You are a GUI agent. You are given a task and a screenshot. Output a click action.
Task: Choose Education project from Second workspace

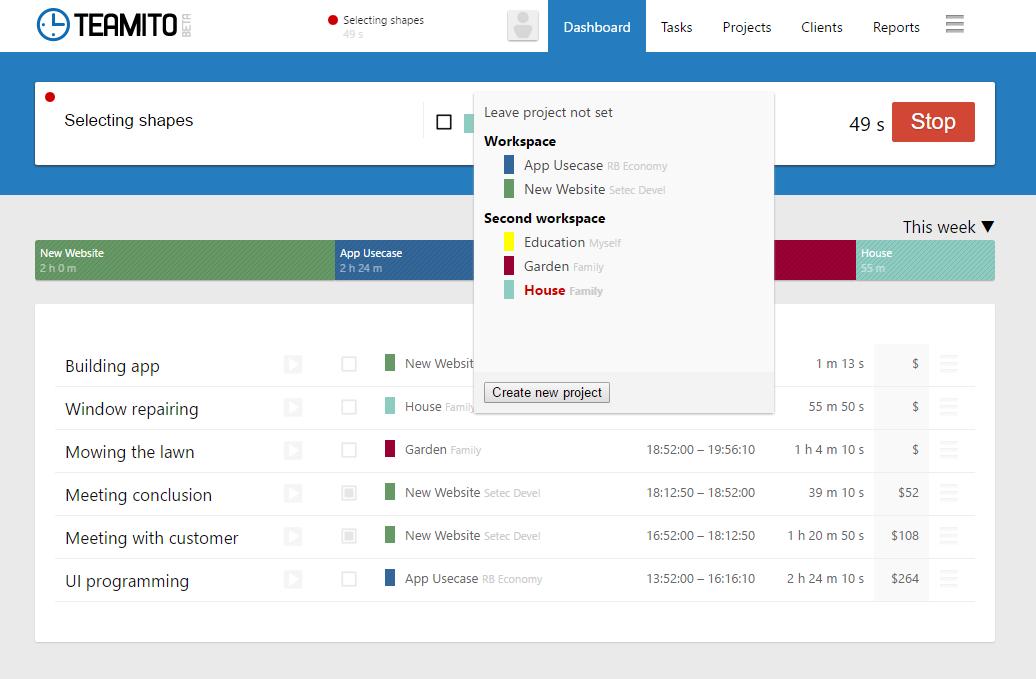554,242
